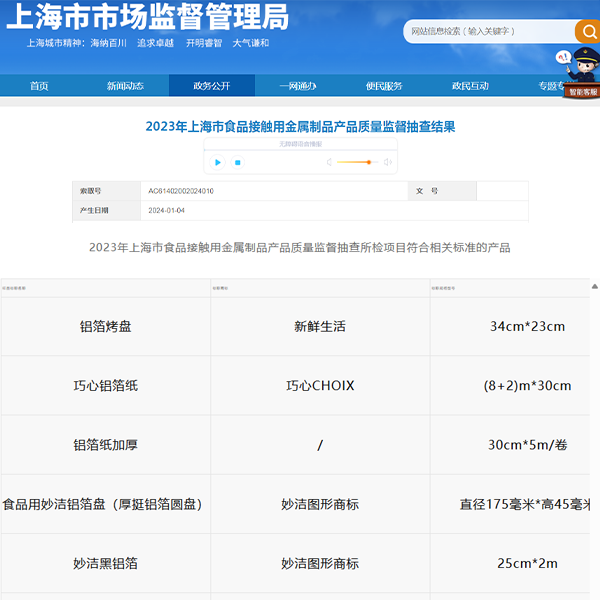Click the 巧心CHOIX brand cell
The width and height of the screenshot is (600, 600).
320,385
